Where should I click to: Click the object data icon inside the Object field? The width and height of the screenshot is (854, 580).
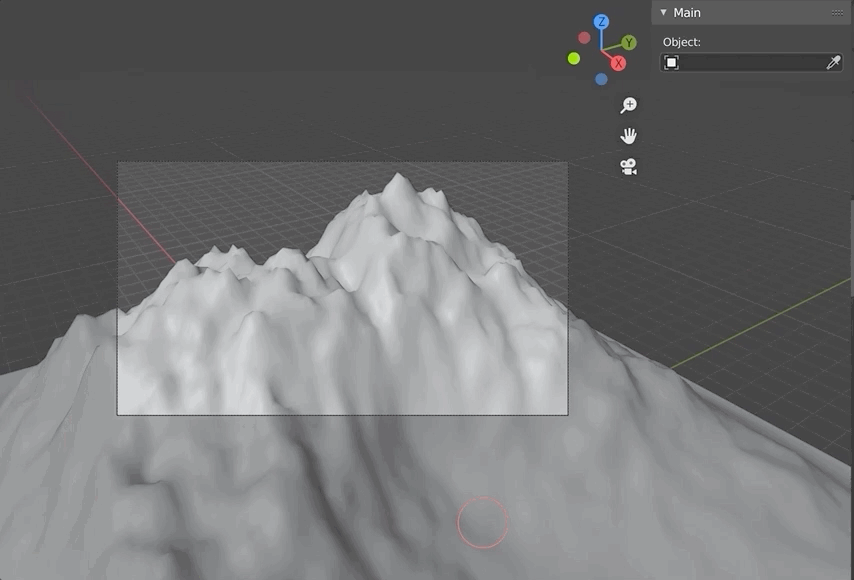[671, 62]
